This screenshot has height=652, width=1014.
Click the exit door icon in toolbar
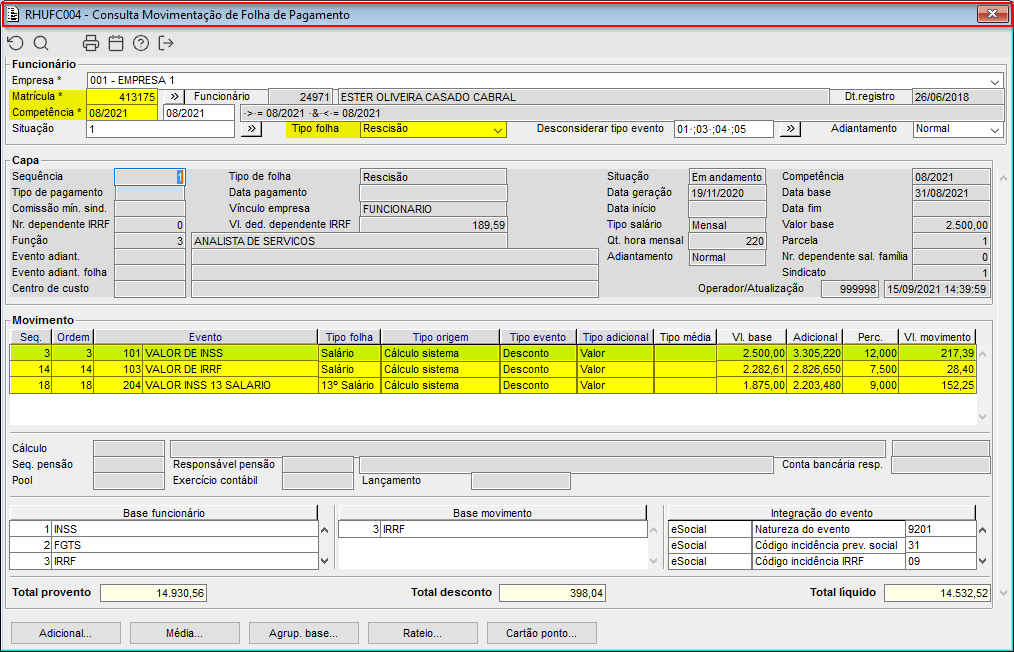tap(166, 43)
